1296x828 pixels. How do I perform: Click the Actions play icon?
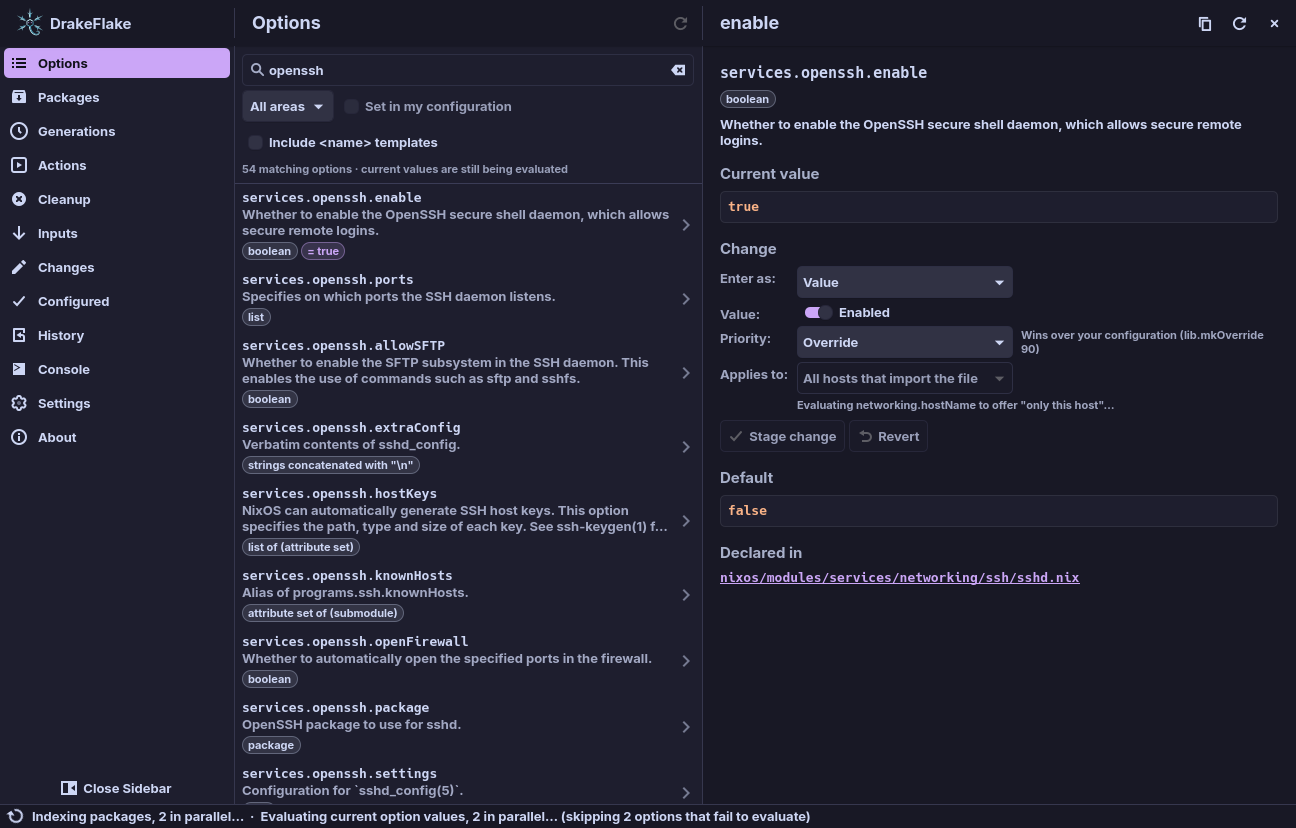click(19, 165)
